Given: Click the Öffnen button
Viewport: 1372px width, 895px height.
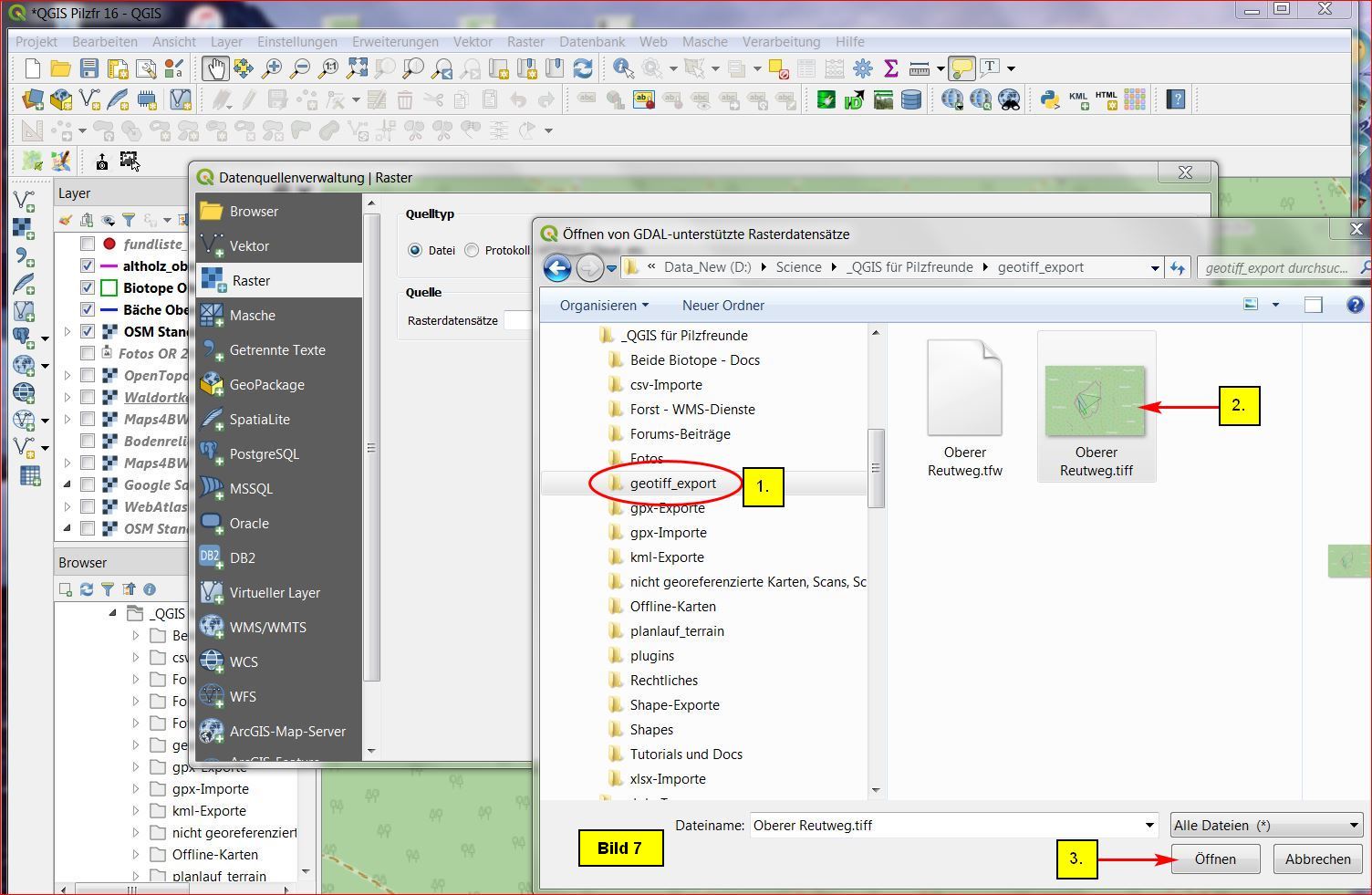Looking at the screenshot, I should tap(1215, 859).
